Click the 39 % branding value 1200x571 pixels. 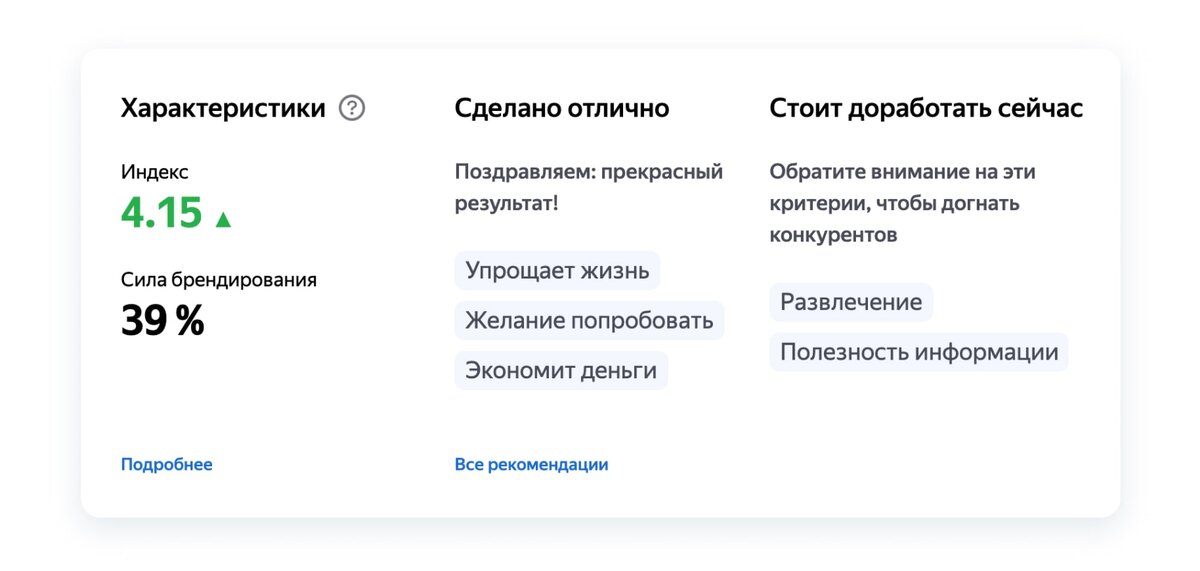pos(163,321)
